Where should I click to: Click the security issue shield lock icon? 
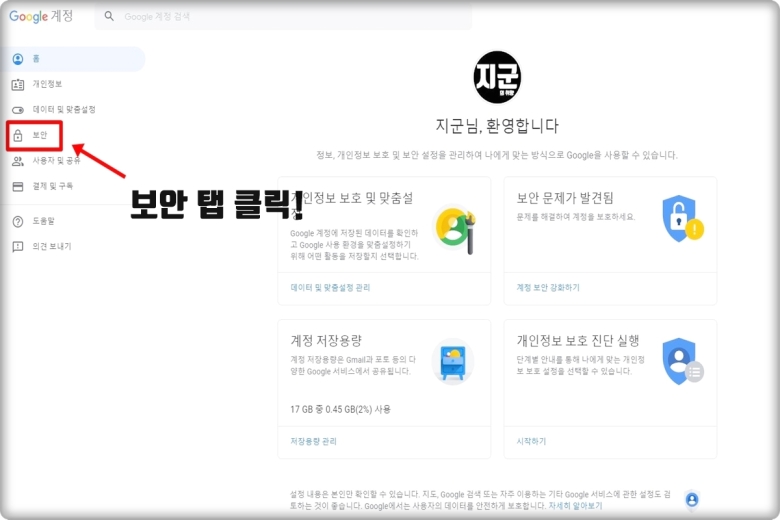(x=682, y=218)
